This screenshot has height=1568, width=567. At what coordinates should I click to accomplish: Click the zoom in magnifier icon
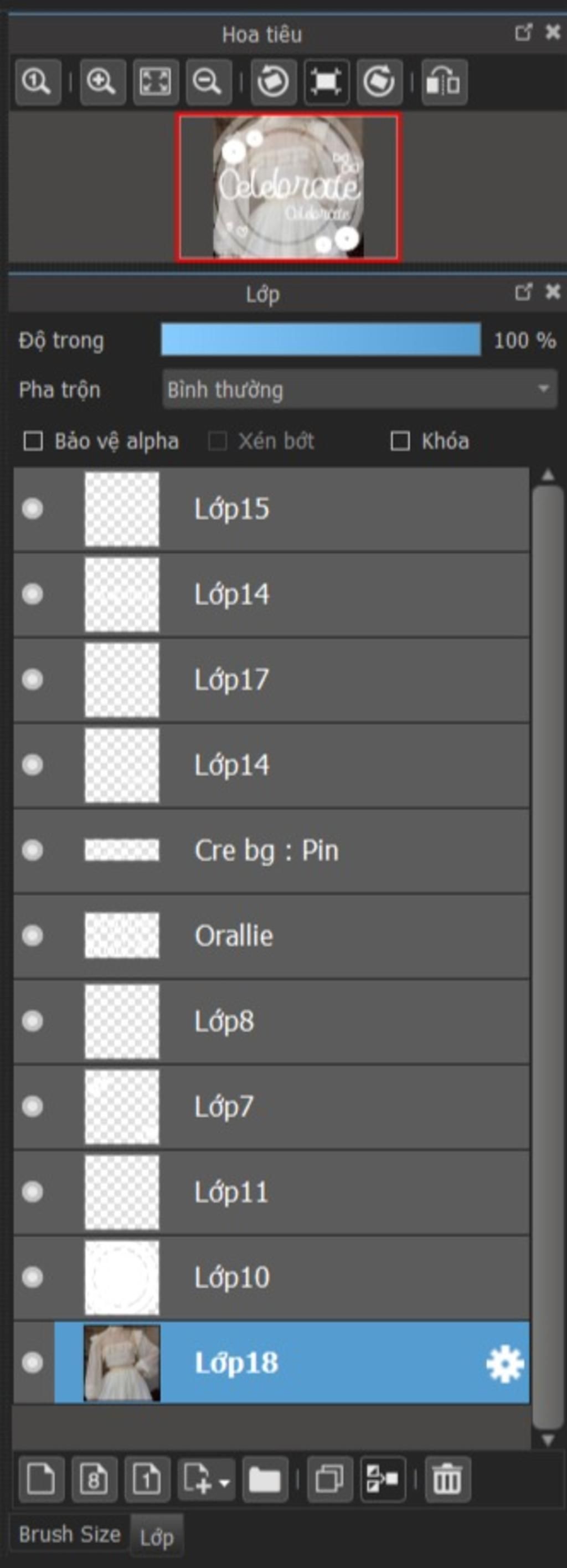tap(102, 82)
